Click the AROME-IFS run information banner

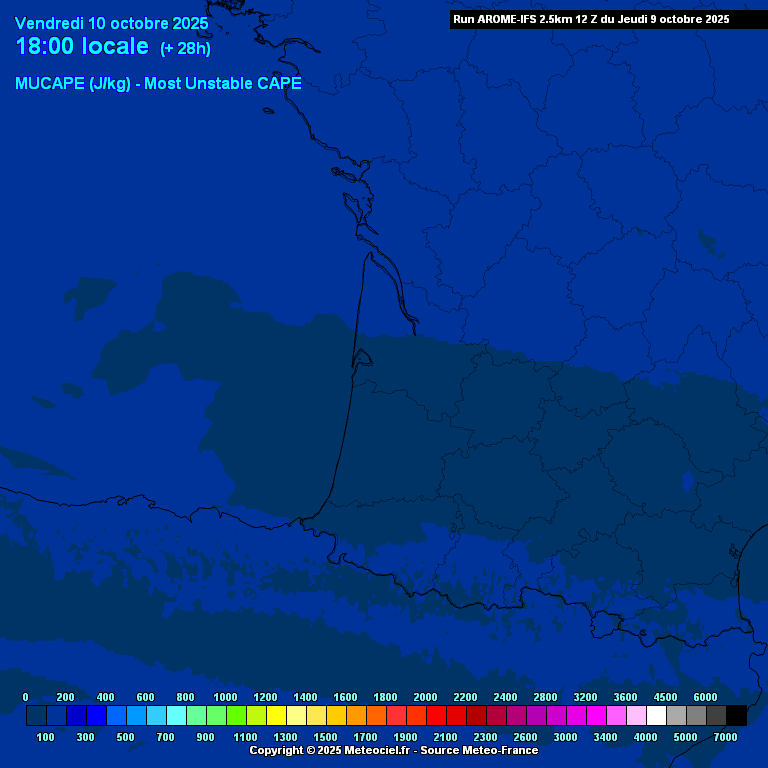(x=591, y=19)
